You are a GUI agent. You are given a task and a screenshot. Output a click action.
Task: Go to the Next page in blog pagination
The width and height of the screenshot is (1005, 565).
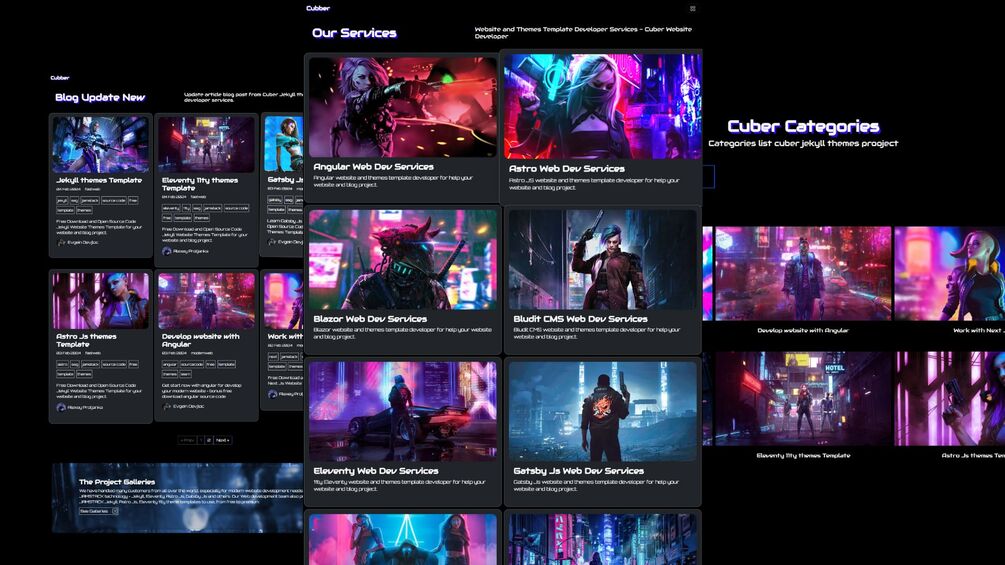pyautogui.click(x=222, y=440)
